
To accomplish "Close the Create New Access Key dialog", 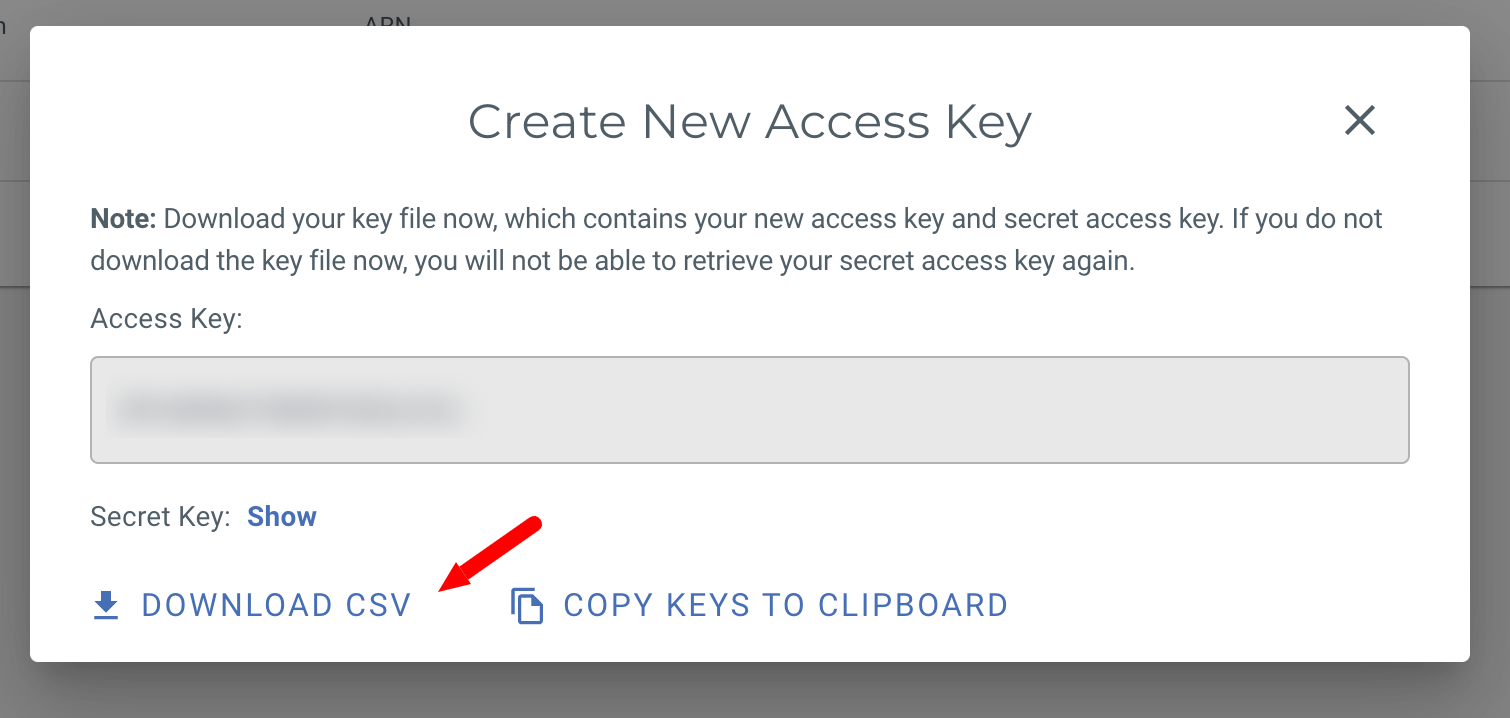I will click(x=1360, y=121).
